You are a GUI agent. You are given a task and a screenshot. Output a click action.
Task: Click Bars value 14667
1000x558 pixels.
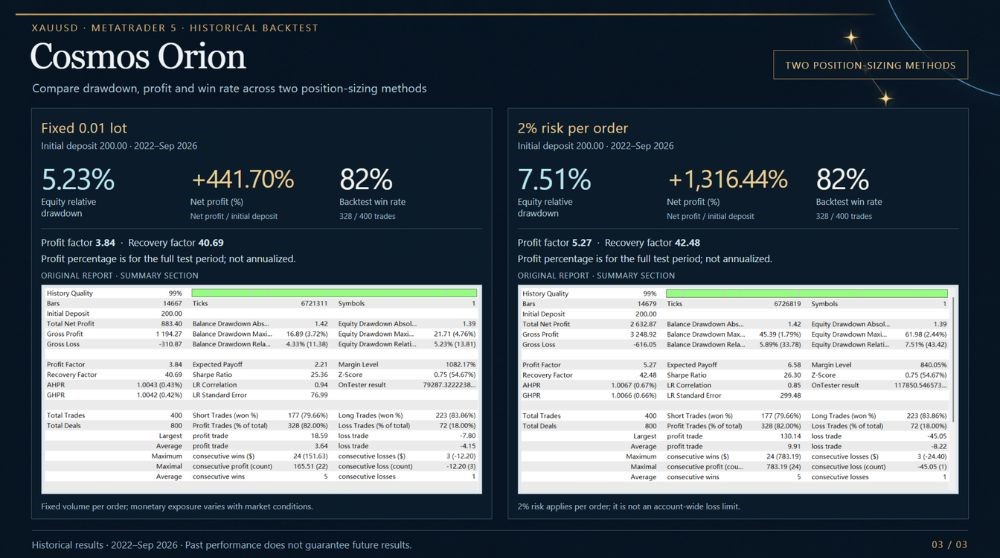click(172, 304)
